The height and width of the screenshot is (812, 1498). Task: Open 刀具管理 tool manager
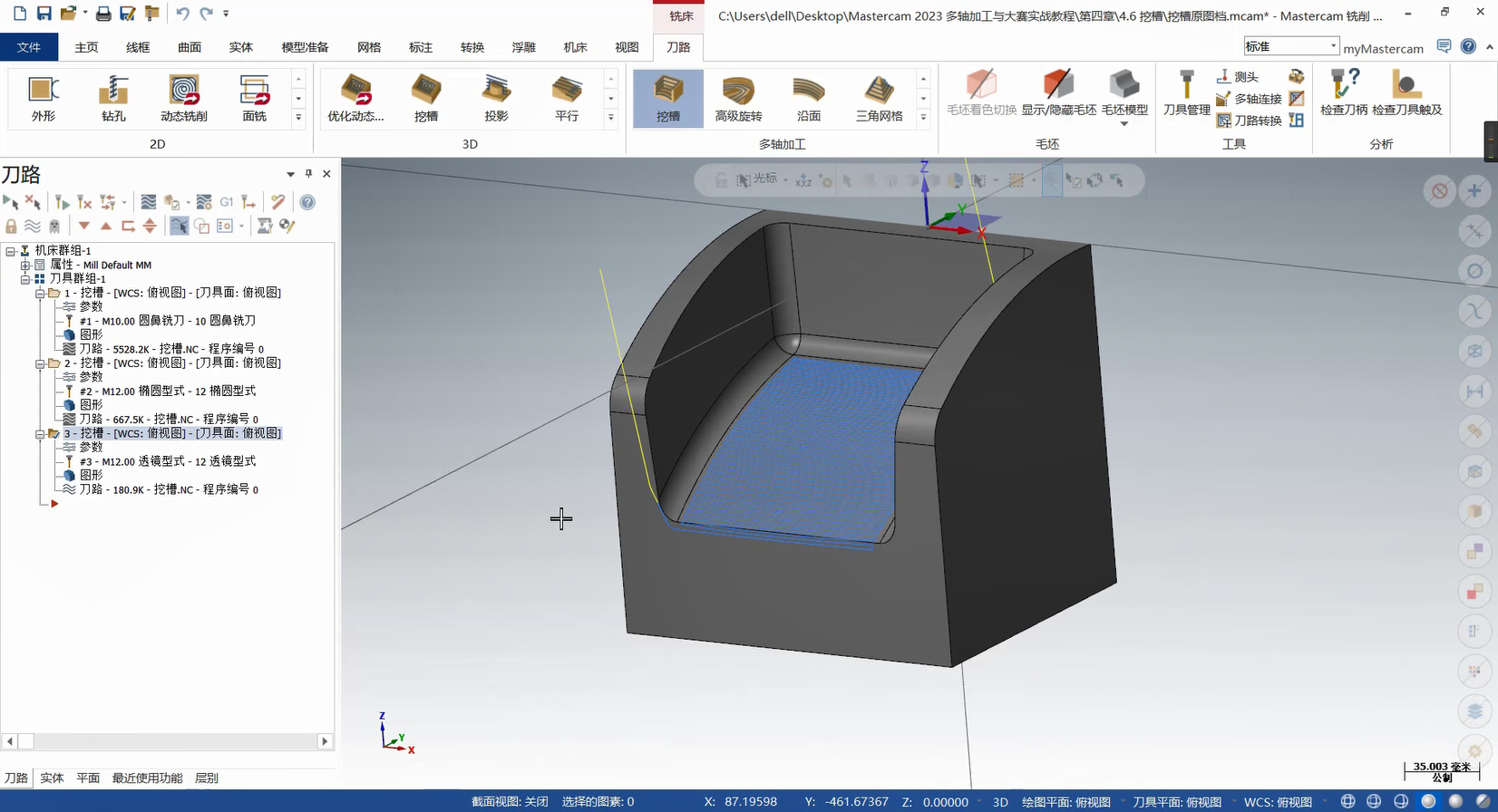(x=1186, y=94)
